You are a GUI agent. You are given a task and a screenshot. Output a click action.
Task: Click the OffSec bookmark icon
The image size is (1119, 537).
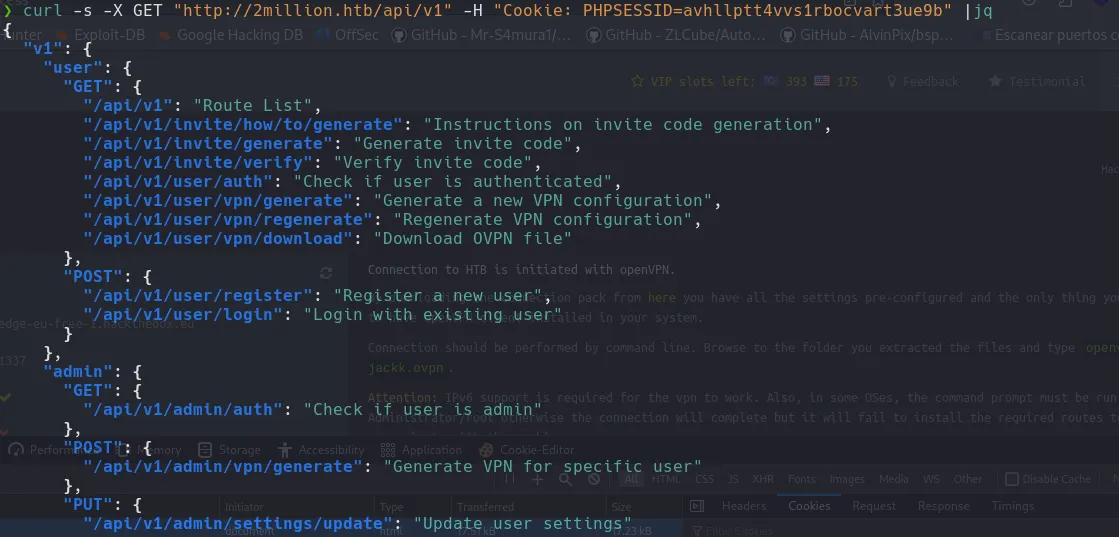323,34
